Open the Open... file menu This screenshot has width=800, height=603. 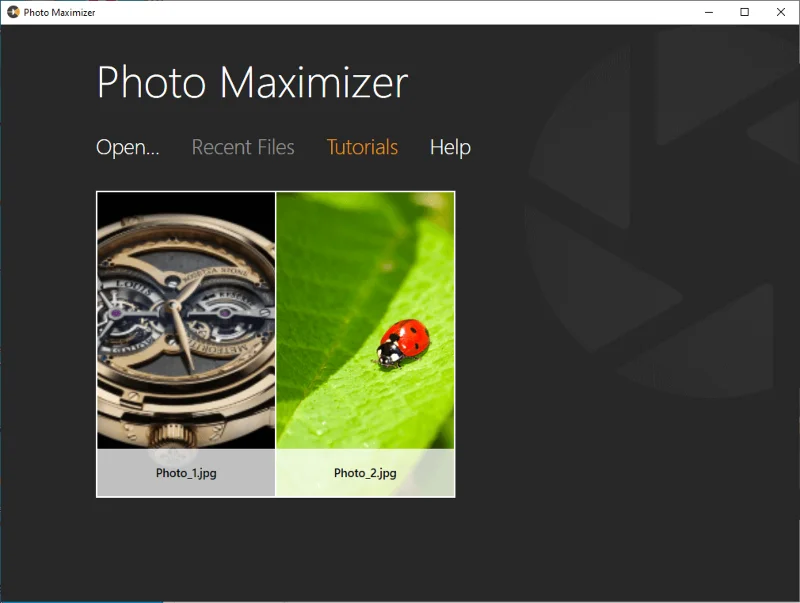pos(127,148)
